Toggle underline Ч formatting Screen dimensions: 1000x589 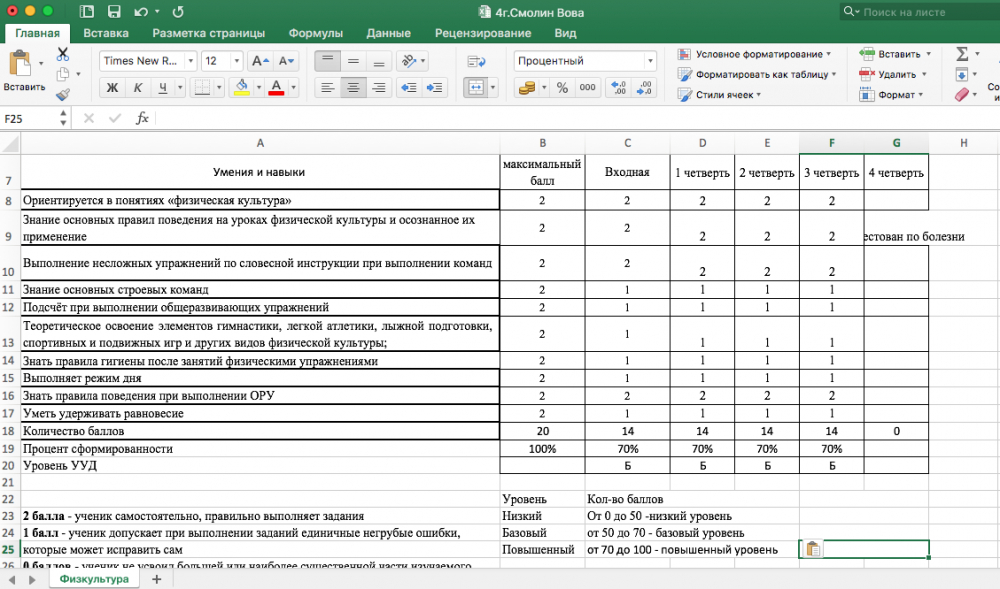(x=163, y=87)
